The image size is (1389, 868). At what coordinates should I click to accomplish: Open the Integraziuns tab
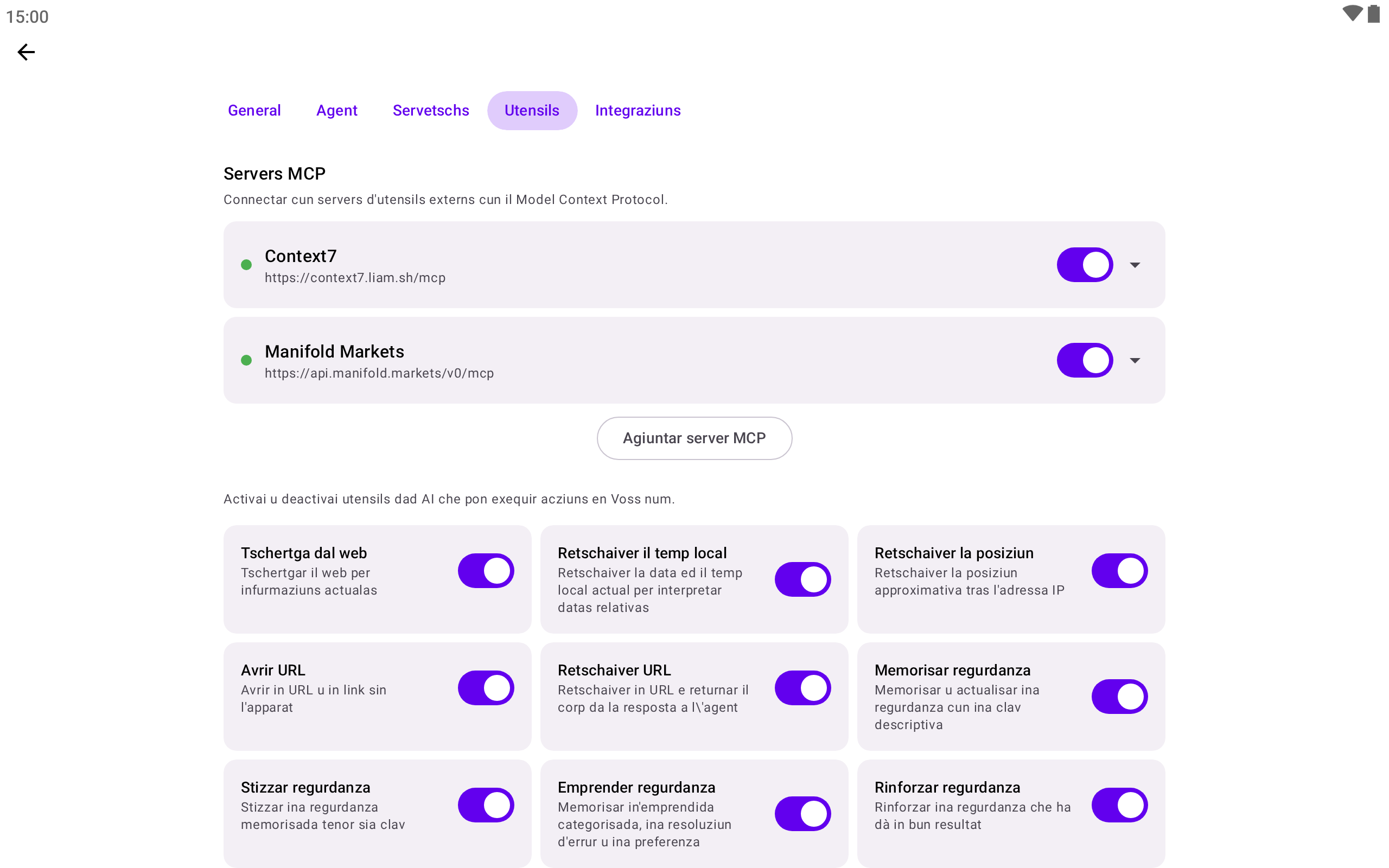(638, 110)
